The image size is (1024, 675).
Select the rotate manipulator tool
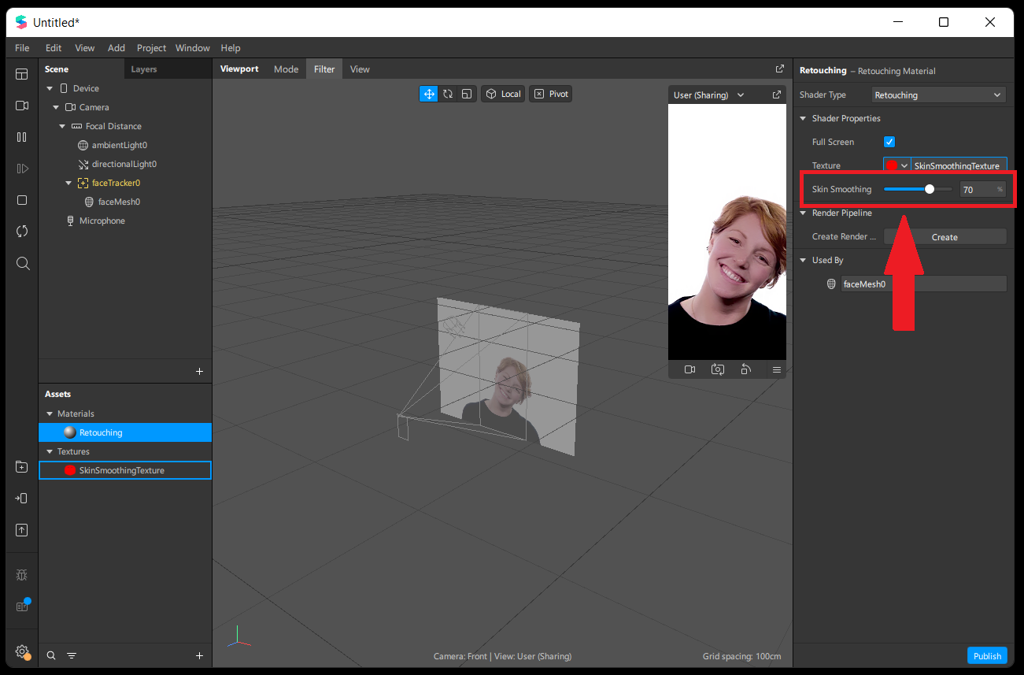coord(447,94)
